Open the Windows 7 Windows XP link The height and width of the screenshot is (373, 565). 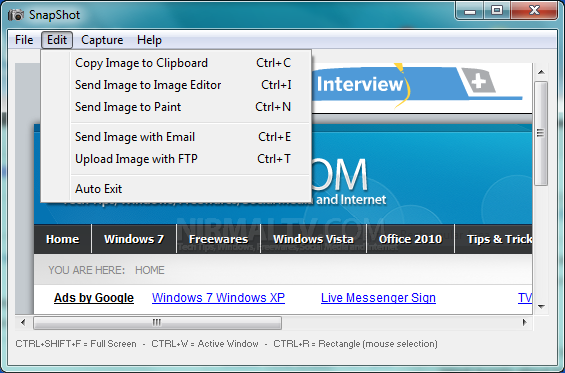tap(218, 298)
